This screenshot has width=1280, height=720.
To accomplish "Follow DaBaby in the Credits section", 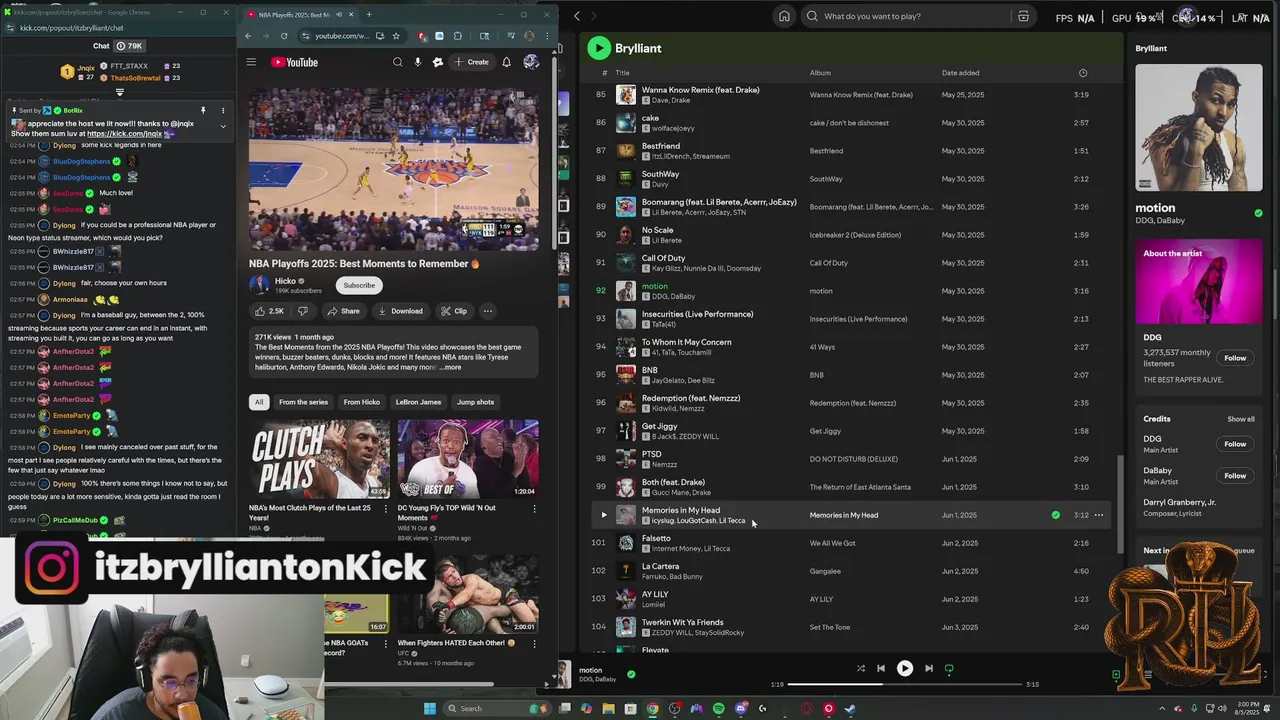I will (x=1235, y=476).
